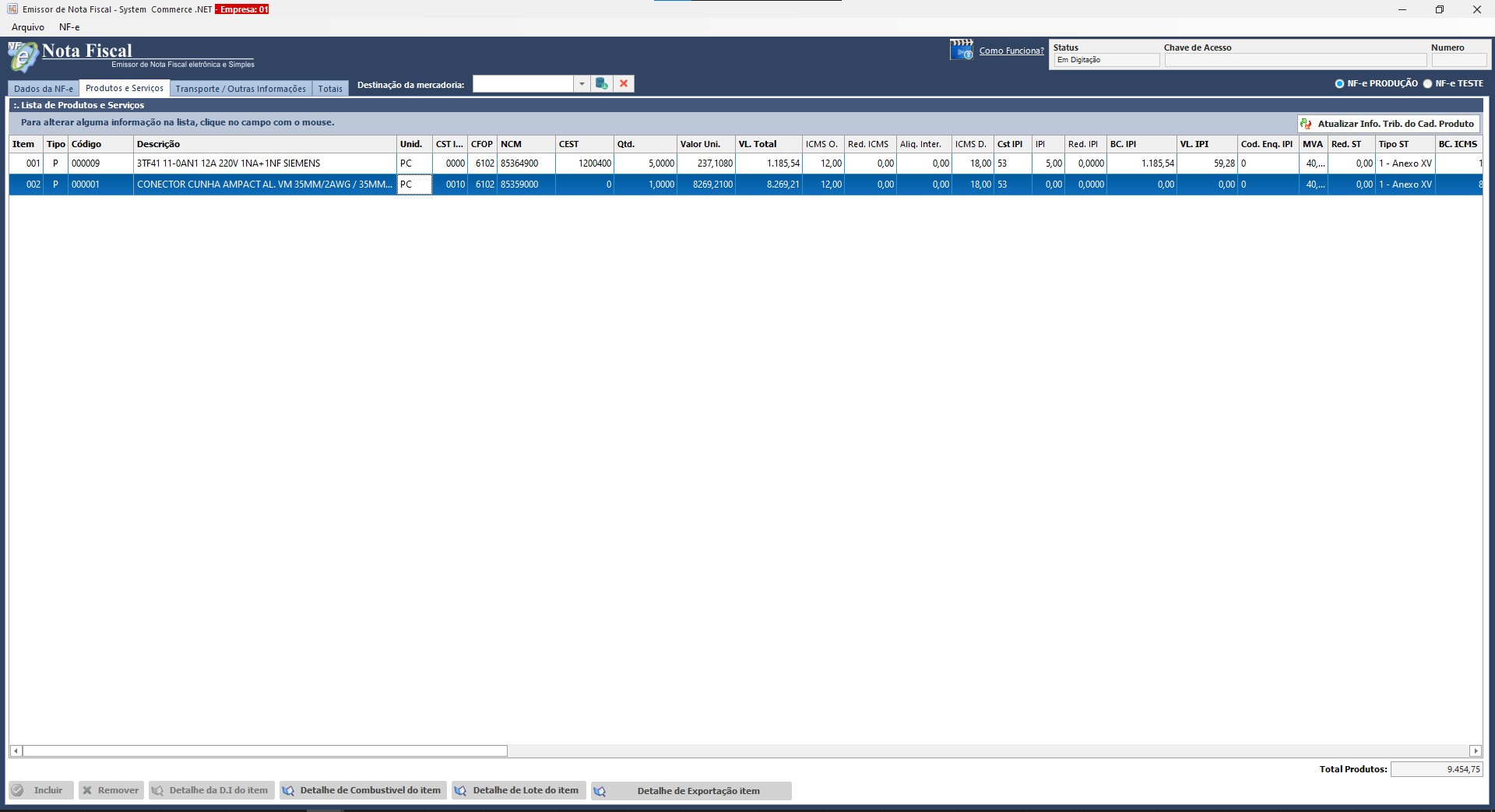Select the 3TF41 SIEMENS product row description
The image size is (1495, 812).
(x=228, y=163)
